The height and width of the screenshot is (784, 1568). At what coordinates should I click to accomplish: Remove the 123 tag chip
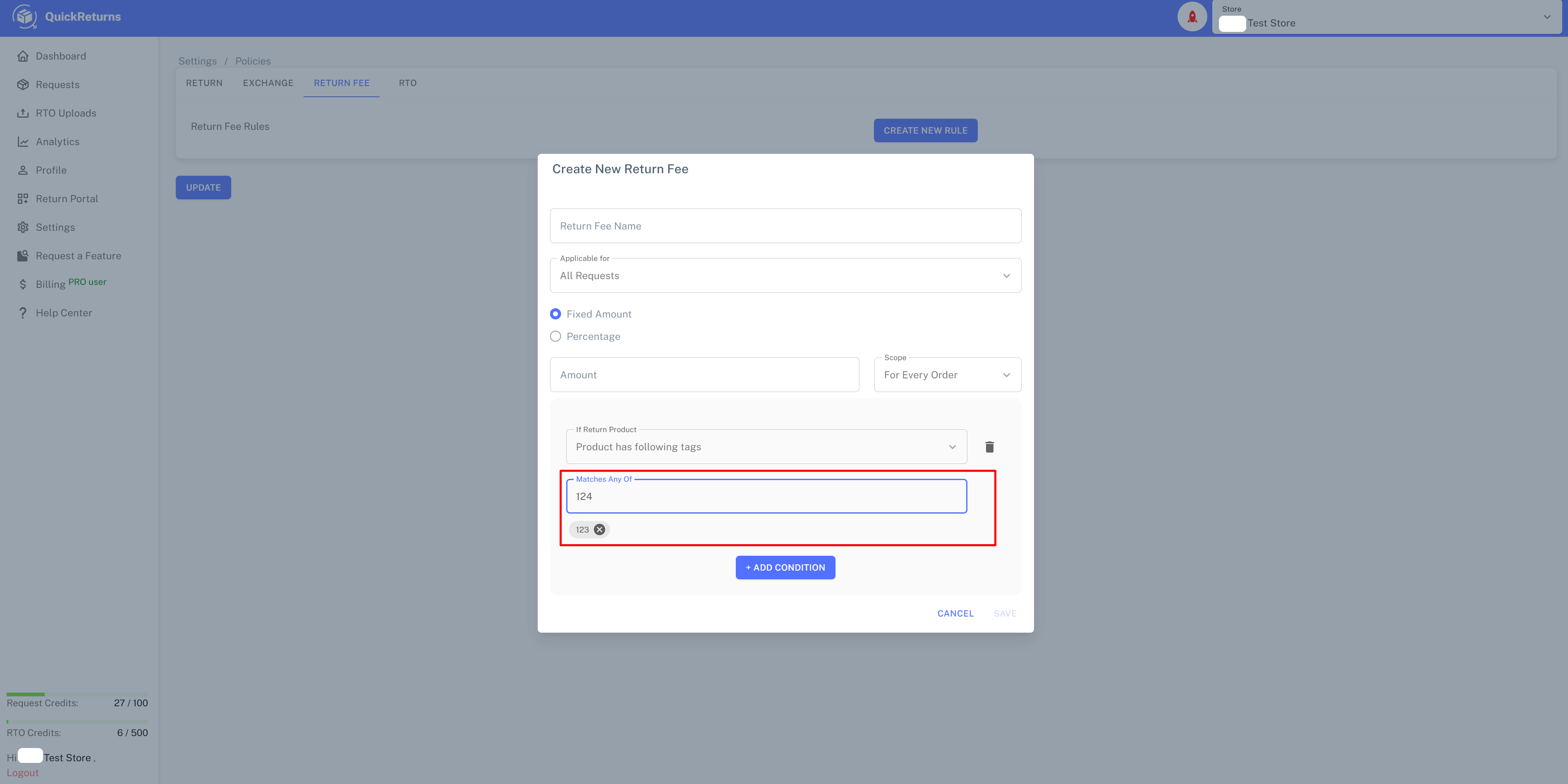[x=600, y=530]
